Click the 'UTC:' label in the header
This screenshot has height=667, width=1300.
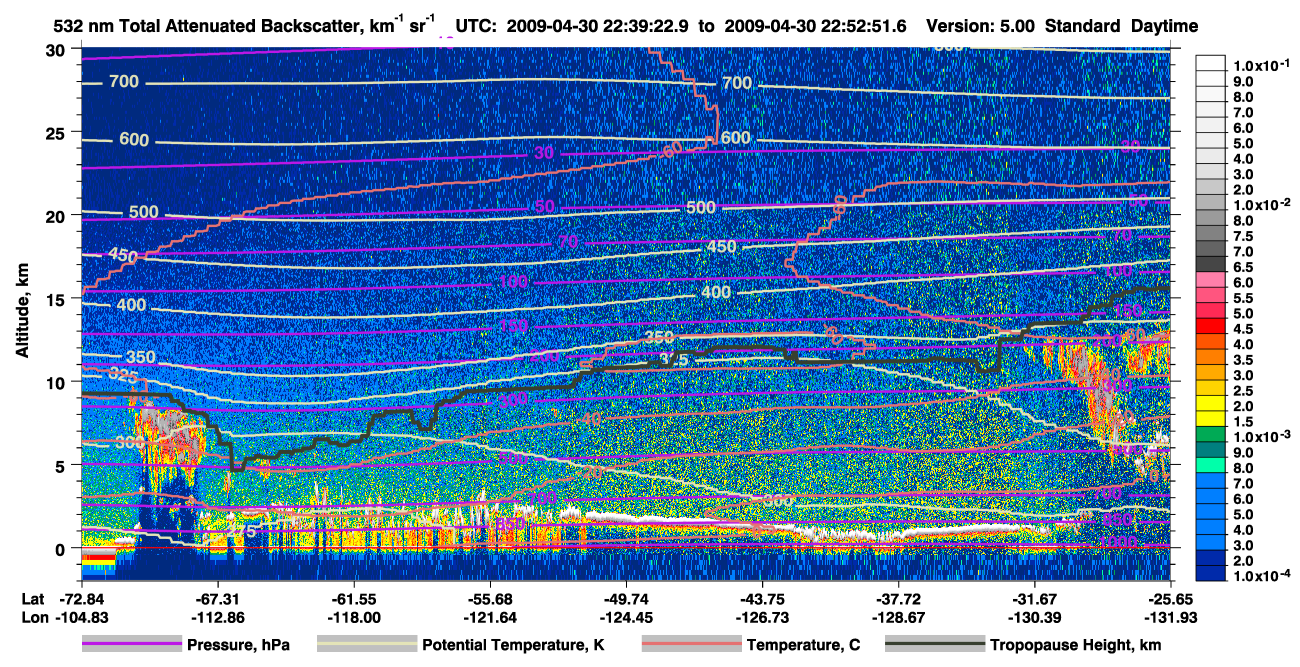474,27
